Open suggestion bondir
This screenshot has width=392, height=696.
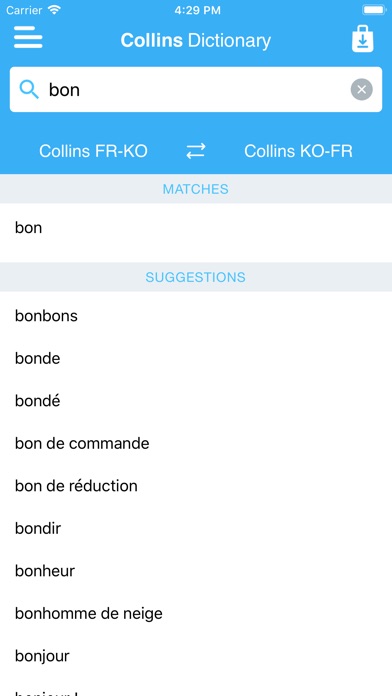(196, 529)
